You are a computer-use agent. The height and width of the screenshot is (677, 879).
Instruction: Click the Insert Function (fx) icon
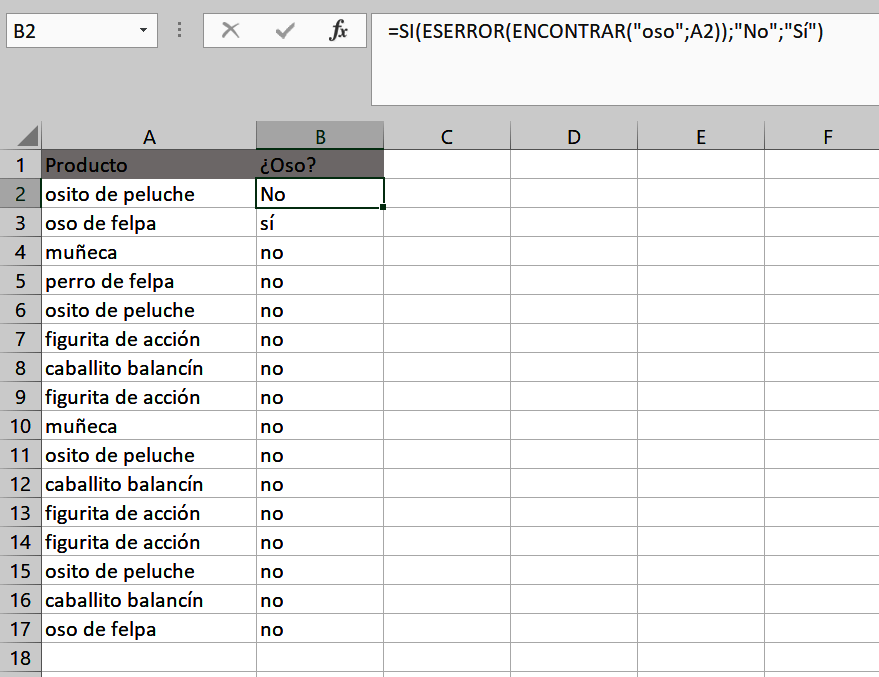pyautogui.click(x=337, y=29)
